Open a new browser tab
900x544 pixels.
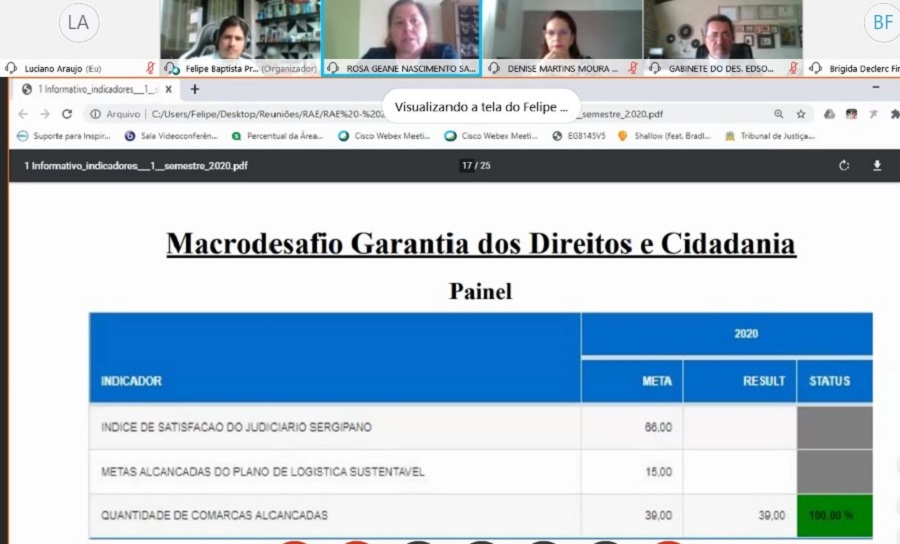[x=195, y=89]
